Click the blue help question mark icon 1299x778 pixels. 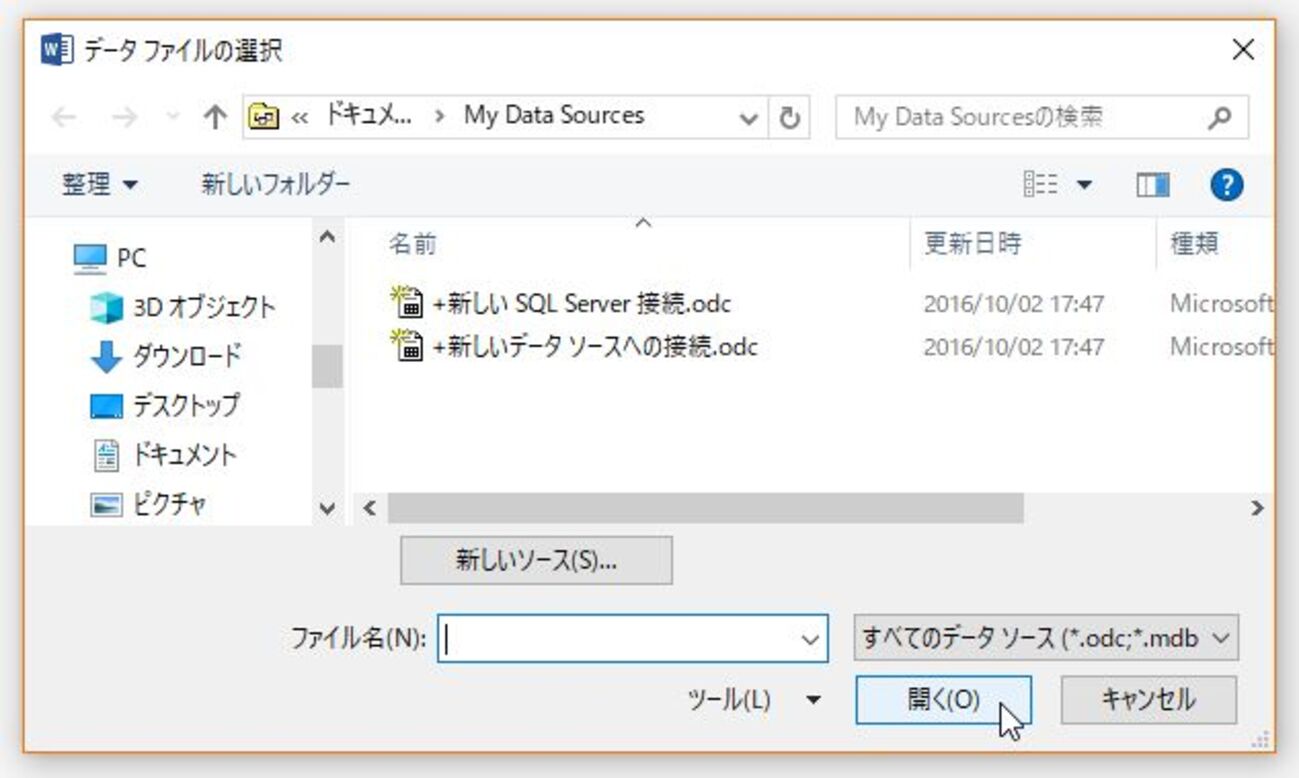(x=1226, y=185)
